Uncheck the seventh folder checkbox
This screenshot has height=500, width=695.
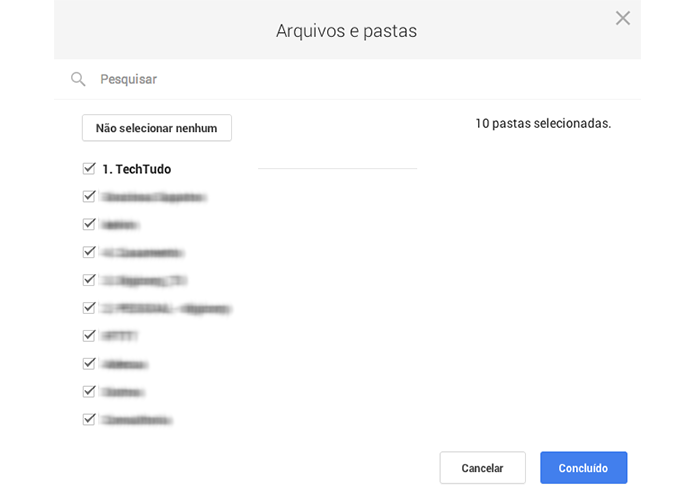[89, 336]
